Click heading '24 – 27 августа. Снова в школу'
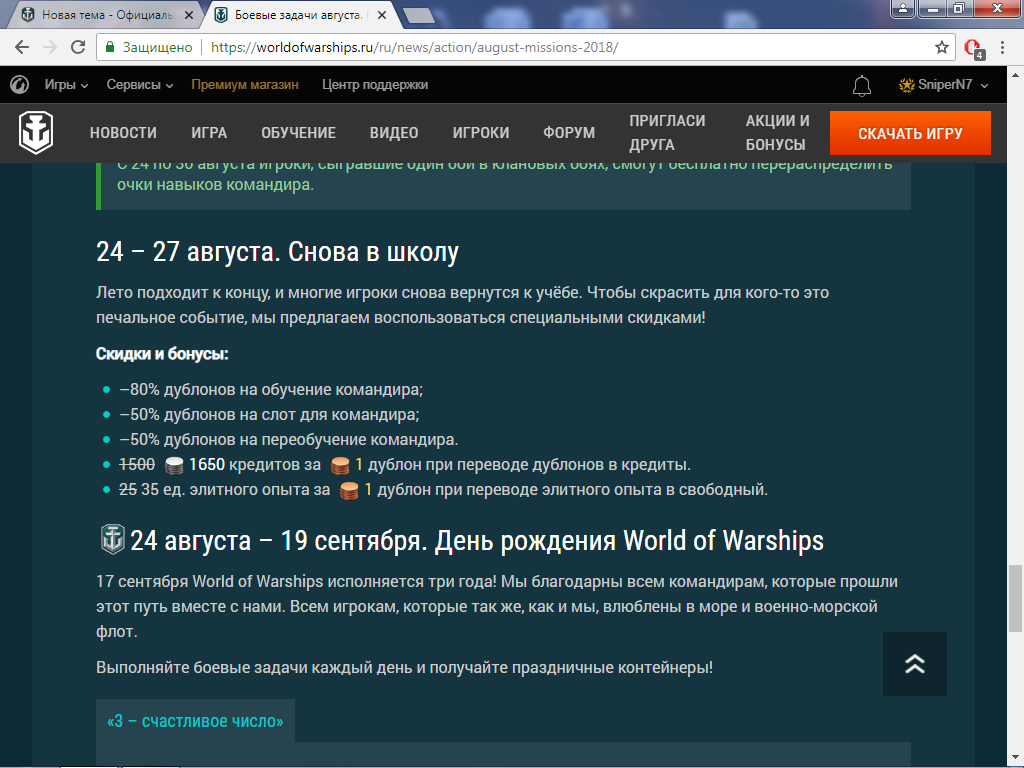The width and height of the screenshot is (1024, 768). tap(278, 251)
